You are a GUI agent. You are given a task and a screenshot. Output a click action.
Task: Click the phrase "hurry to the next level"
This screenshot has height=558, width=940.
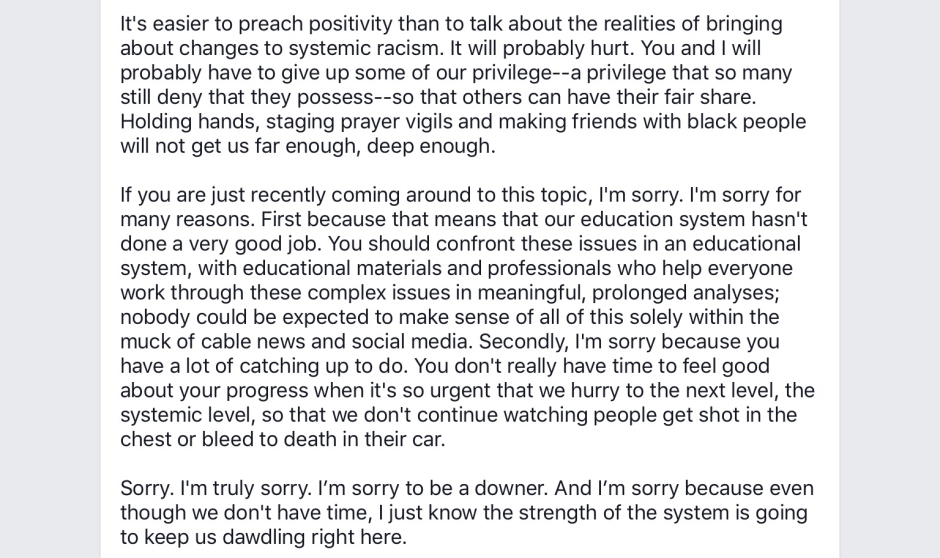[654, 391]
